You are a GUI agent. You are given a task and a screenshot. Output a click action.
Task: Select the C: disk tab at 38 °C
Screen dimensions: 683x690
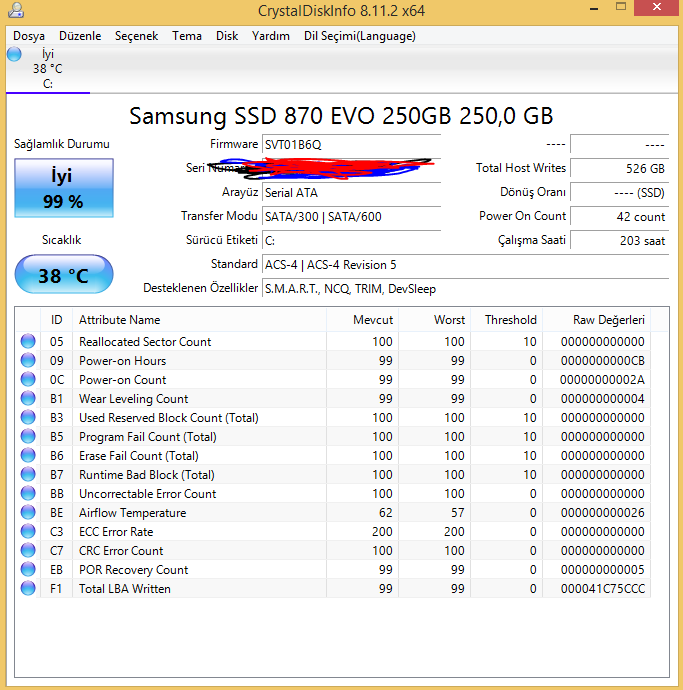pos(48,69)
